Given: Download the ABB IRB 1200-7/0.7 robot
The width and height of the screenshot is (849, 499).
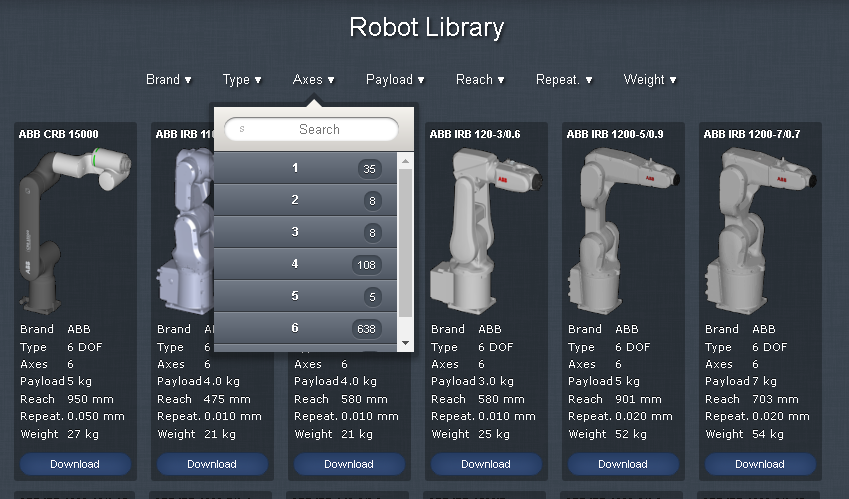Looking at the screenshot, I should click(x=760, y=464).
